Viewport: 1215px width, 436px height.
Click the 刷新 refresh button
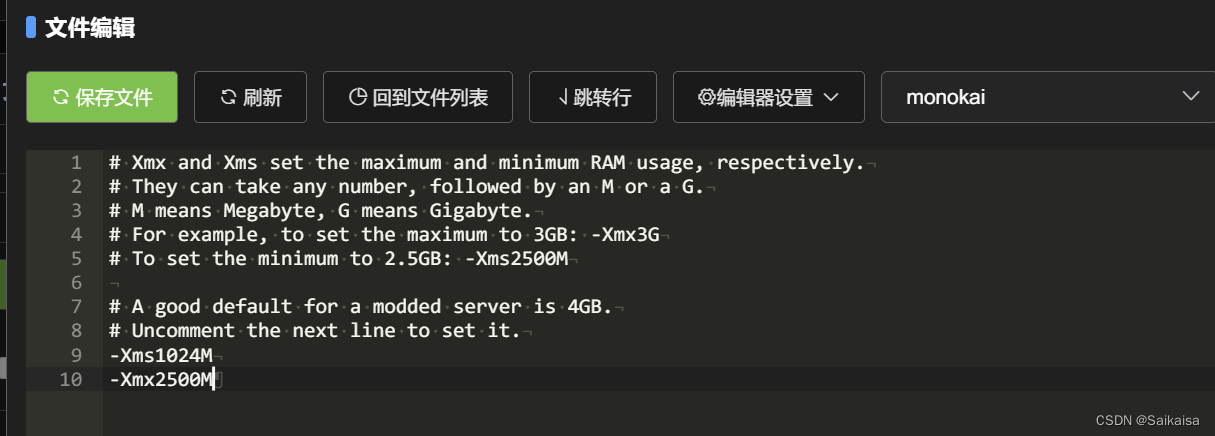tap(251, 97)
